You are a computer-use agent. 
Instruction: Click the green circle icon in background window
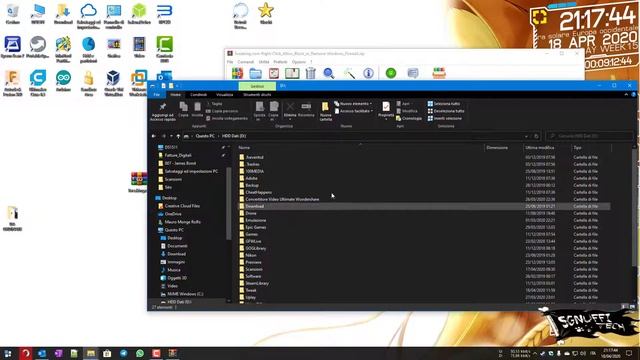(x=391, y=73)
